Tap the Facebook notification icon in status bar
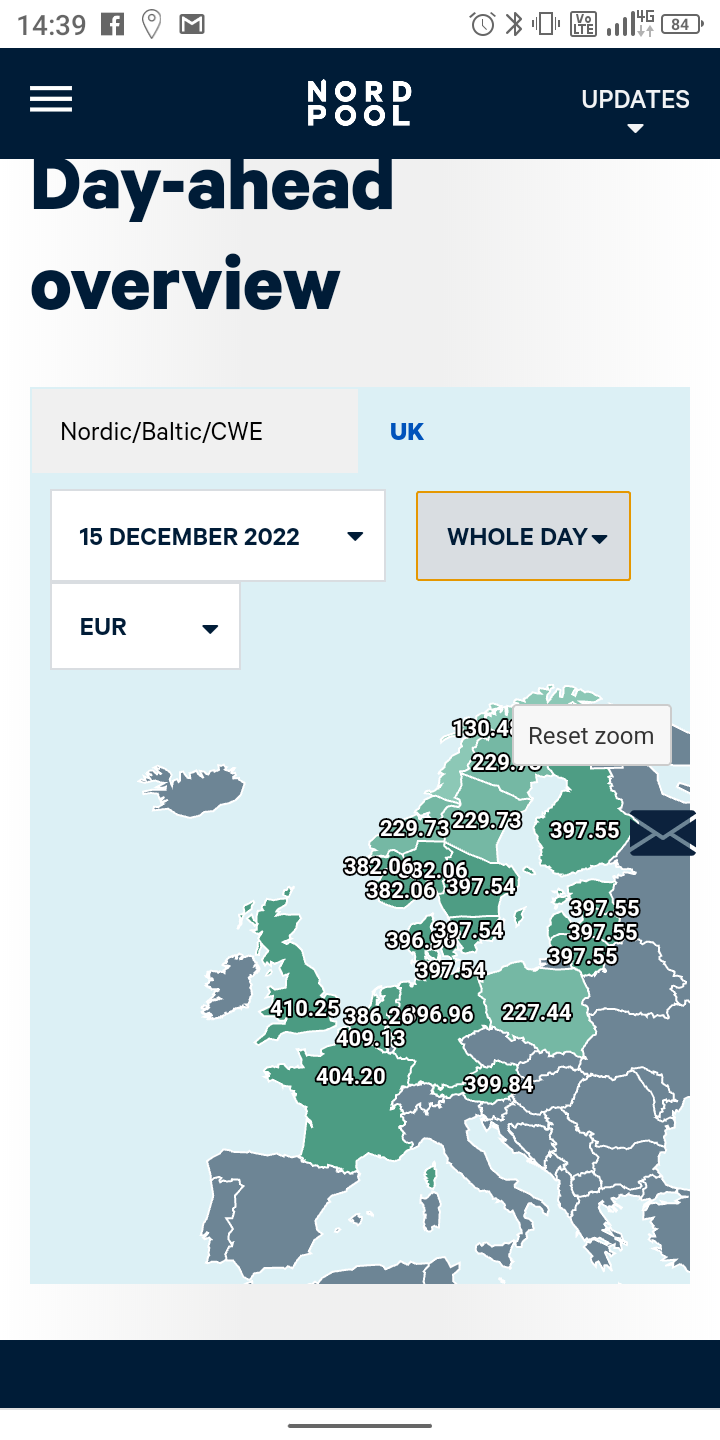 [x=113, y=24]
